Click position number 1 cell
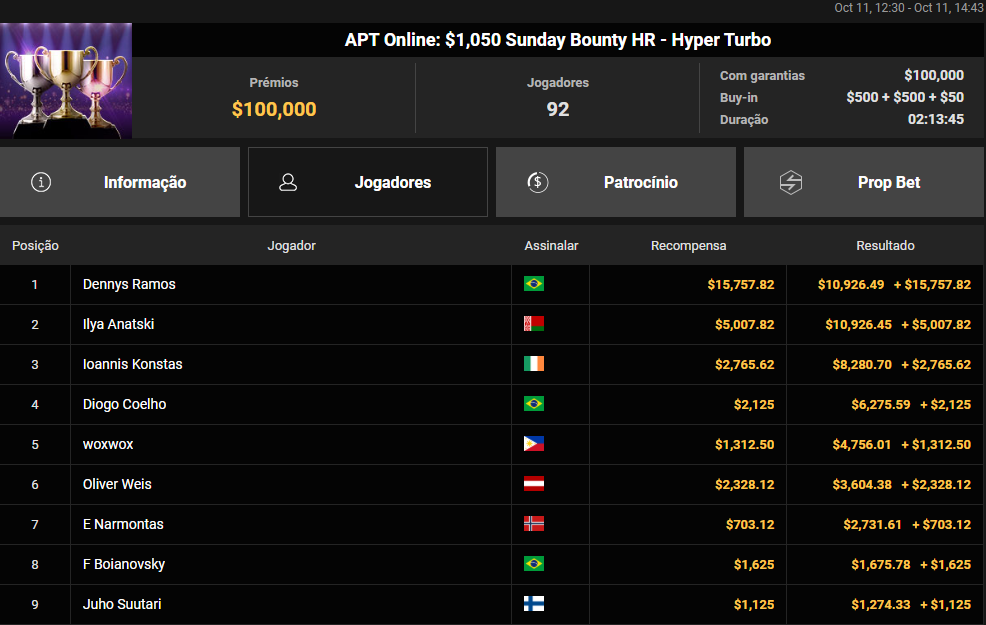This screenshot has width=986, height=625. [x=35, y=285]
